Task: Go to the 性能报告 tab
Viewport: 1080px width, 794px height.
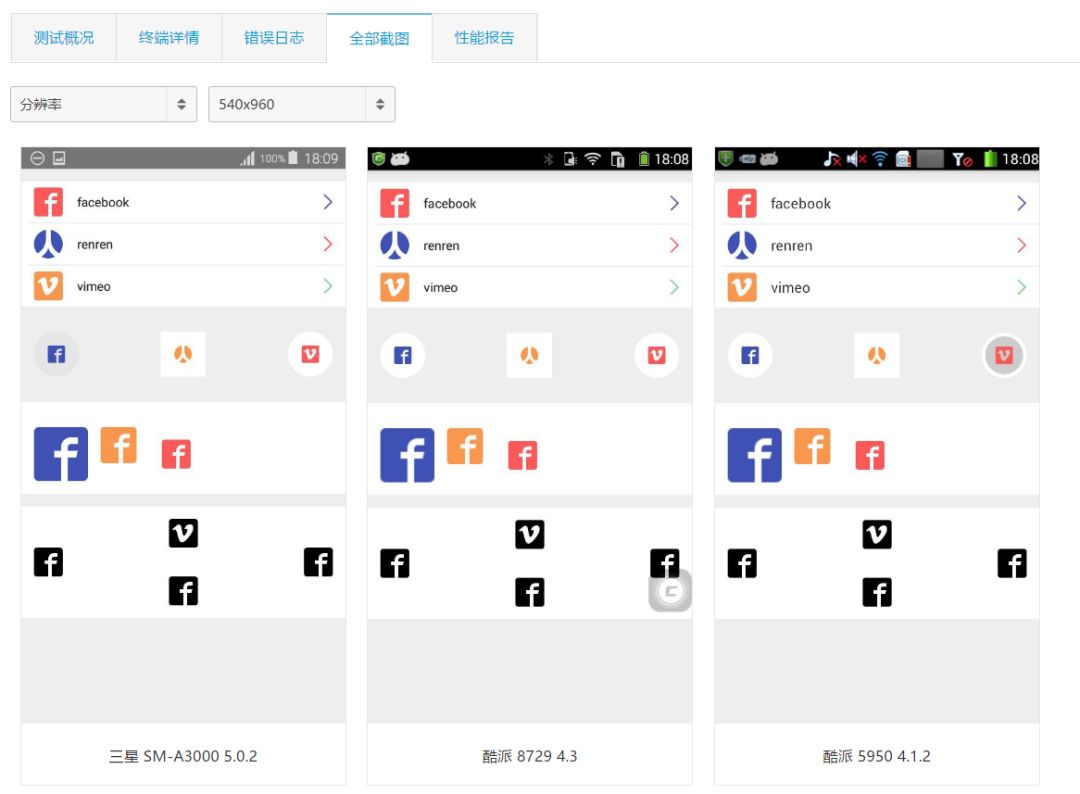Action: (x=484, y=38)
